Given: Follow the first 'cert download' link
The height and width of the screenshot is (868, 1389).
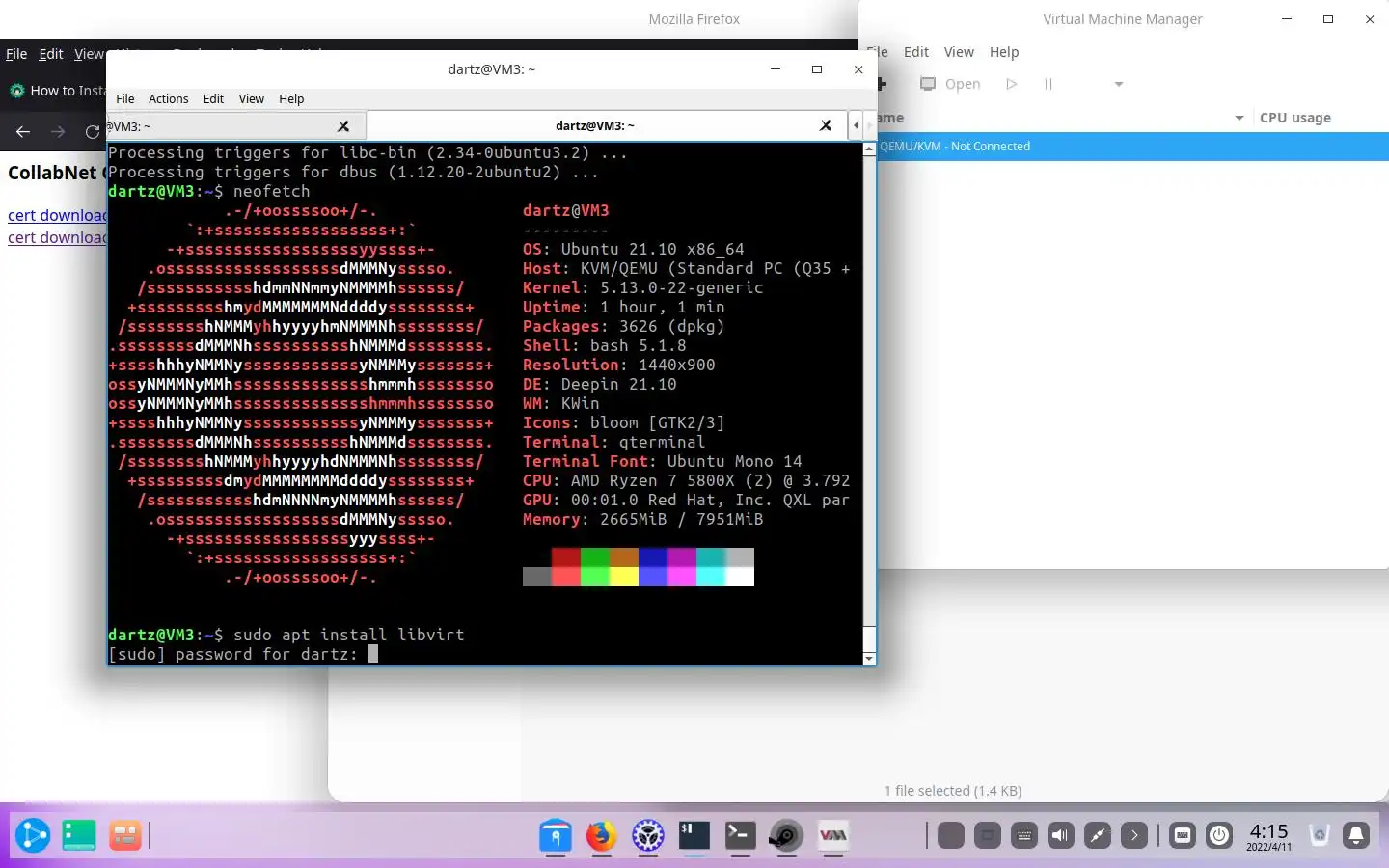Looking at the screenshot, I should 57,215.
